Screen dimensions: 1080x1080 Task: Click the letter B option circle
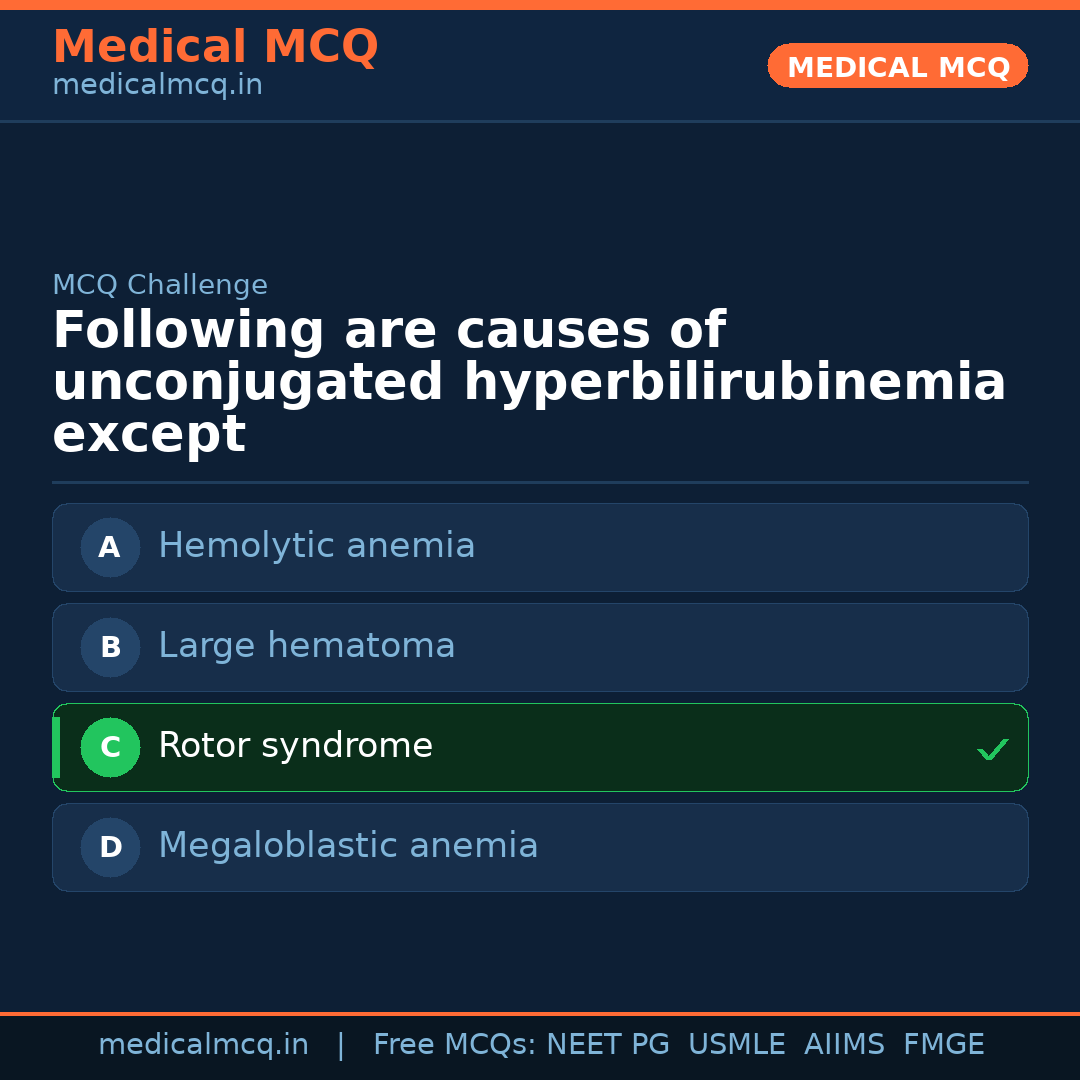pyautogui.click(x=110, y=647)
